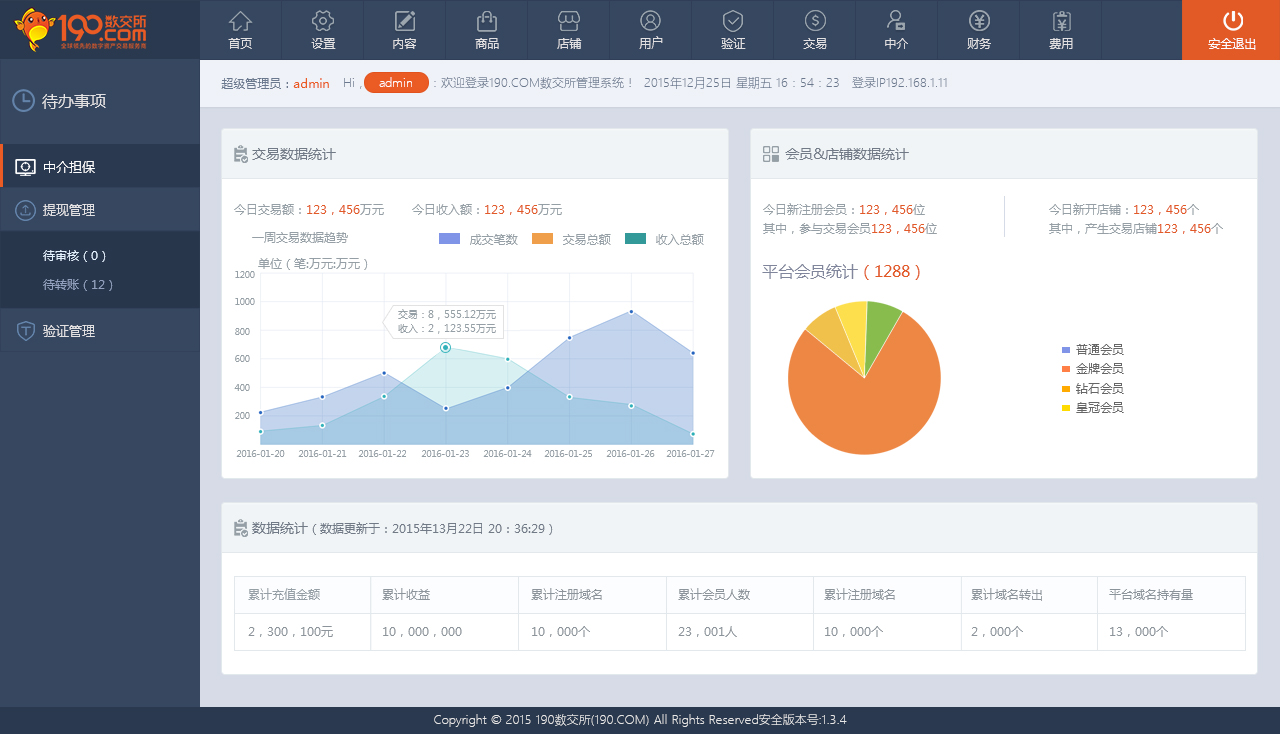Toggle 皇冠会员 pie legend entry
This screenshot has height=734, width=1280.
pyautogui.click(x=1092, y=408)
